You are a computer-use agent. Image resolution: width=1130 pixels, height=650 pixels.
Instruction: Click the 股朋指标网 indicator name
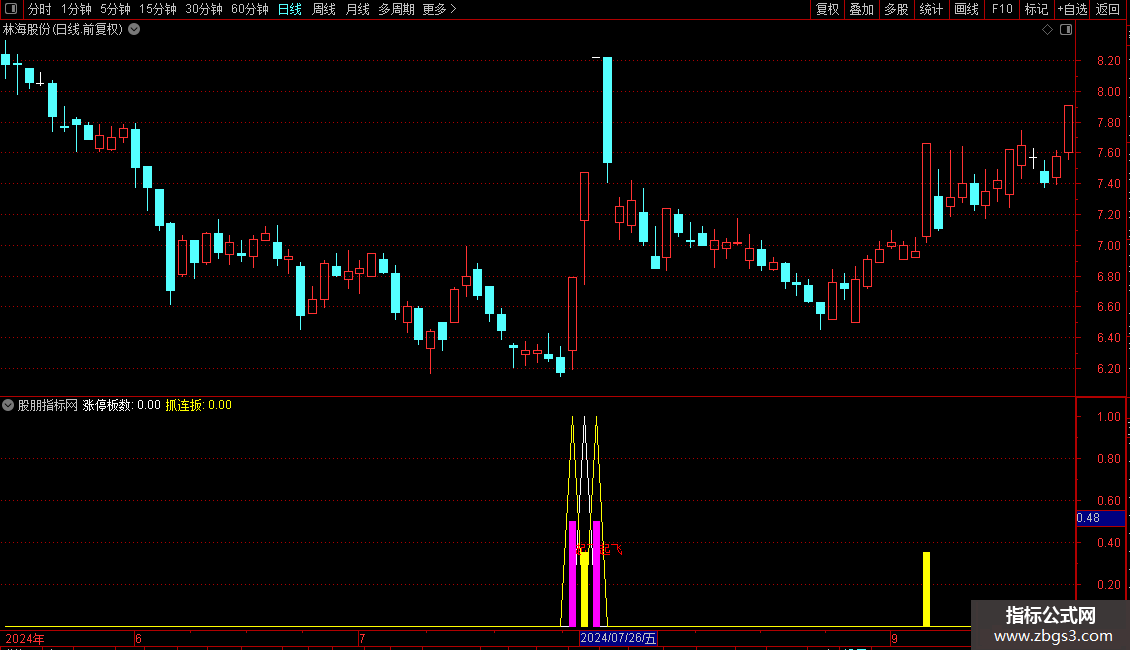click(47, 405)
